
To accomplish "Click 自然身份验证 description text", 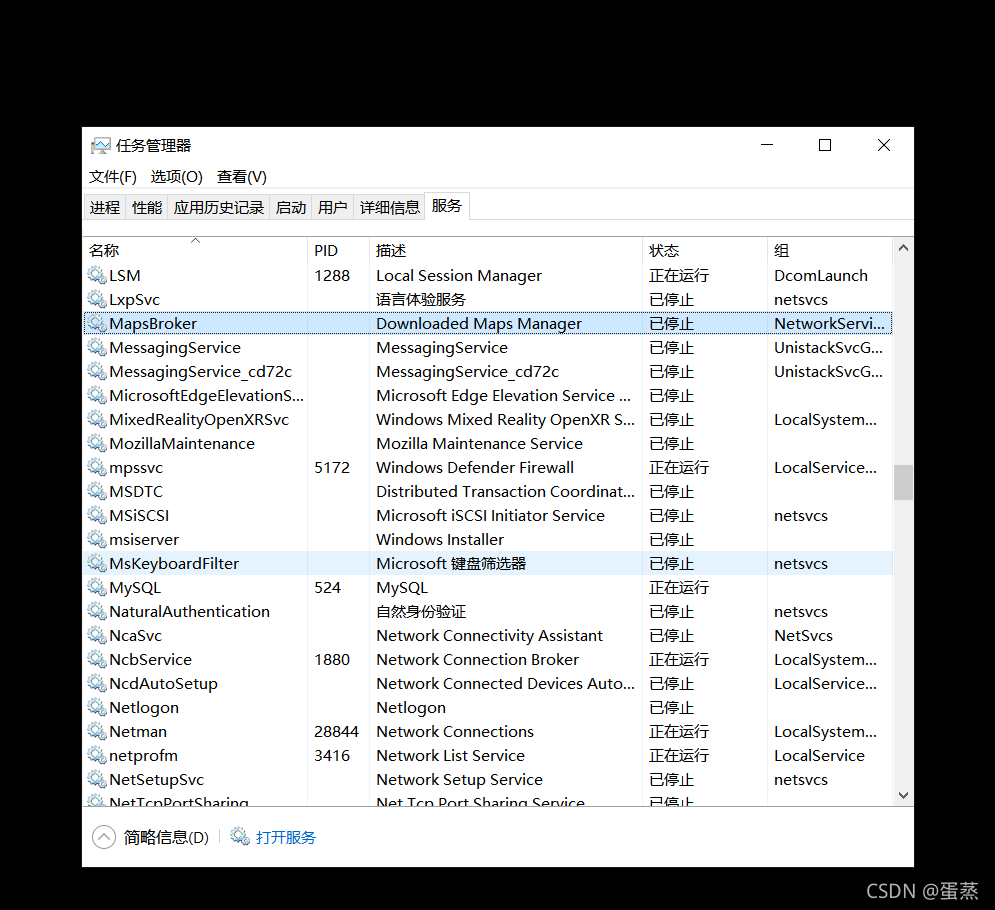I will pos(421,612).
